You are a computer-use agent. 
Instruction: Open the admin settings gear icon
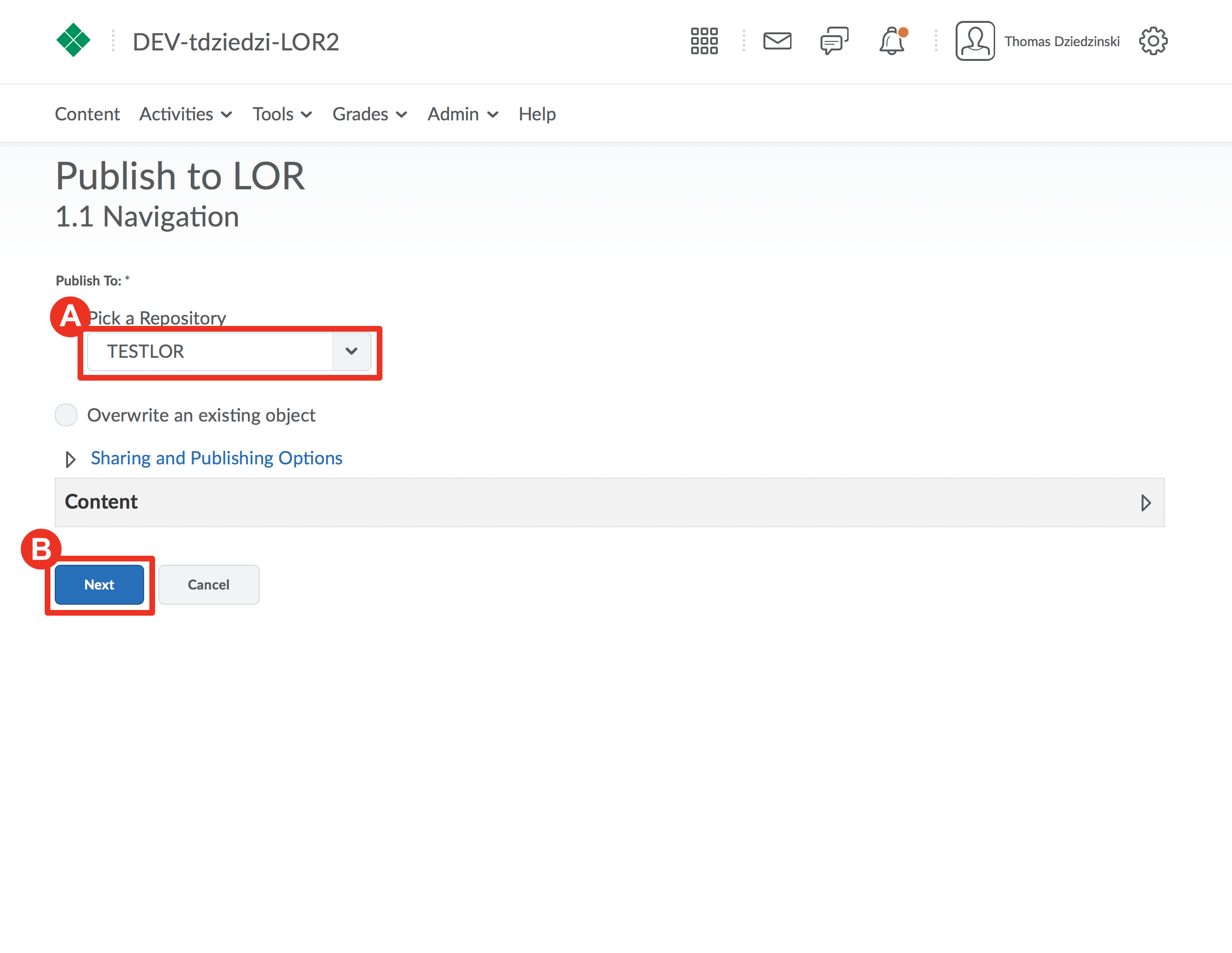tap(1153, 41)
